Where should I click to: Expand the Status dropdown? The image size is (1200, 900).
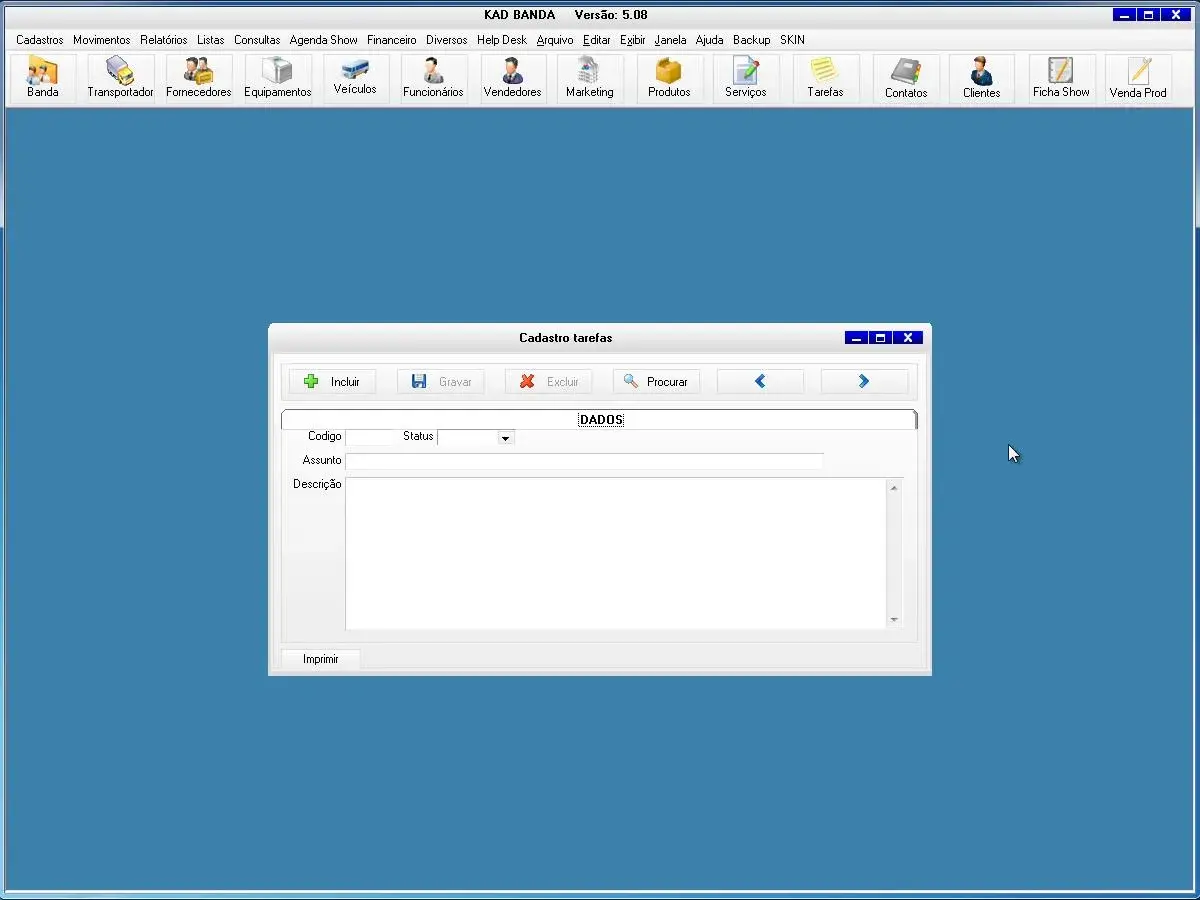tap(505, 438)
